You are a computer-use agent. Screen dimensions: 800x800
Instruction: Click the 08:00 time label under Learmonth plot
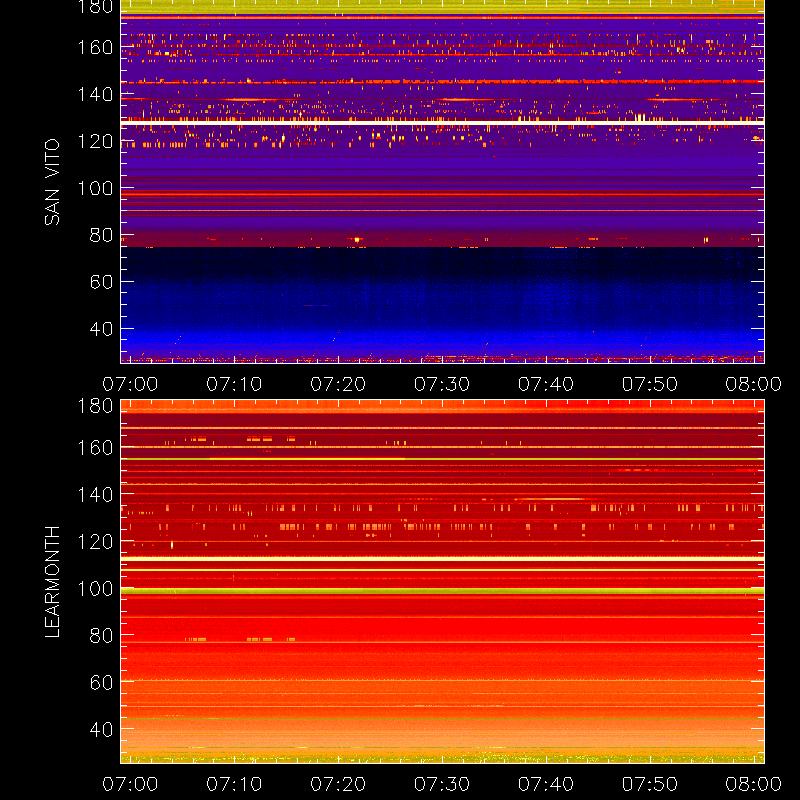(754, 784)
